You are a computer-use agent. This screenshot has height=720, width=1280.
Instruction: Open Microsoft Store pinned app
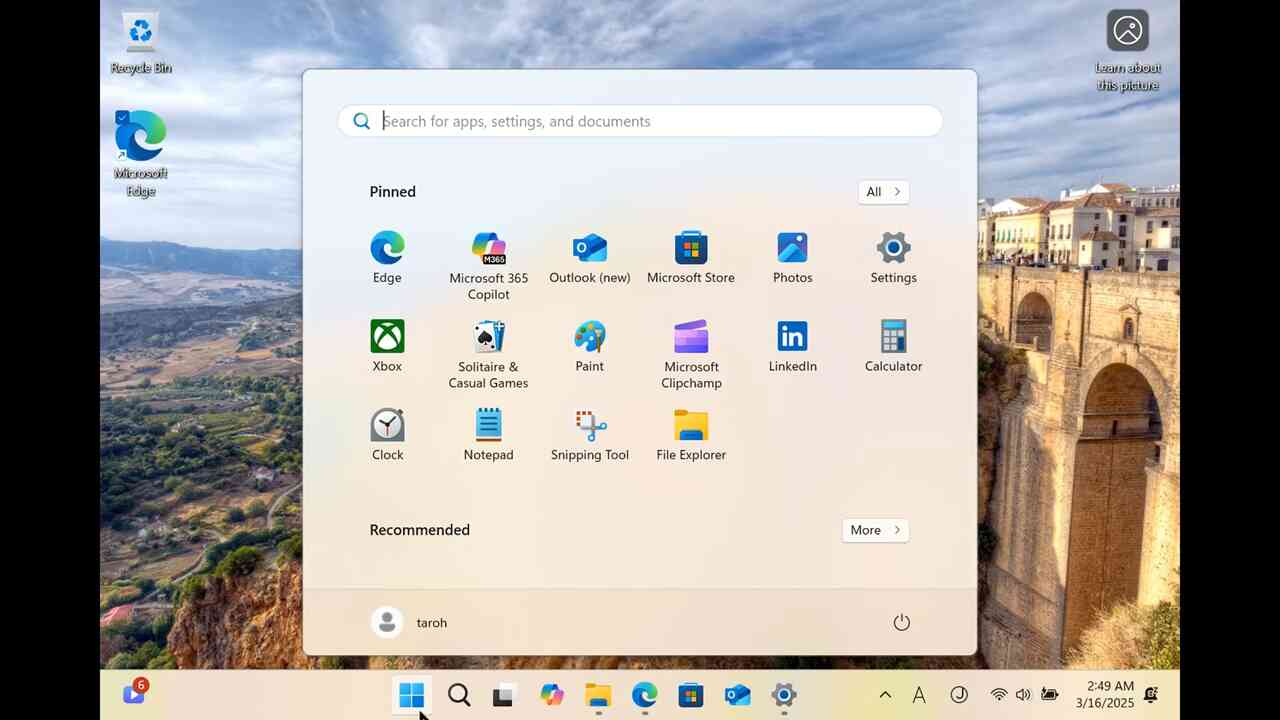pos(691,258)
